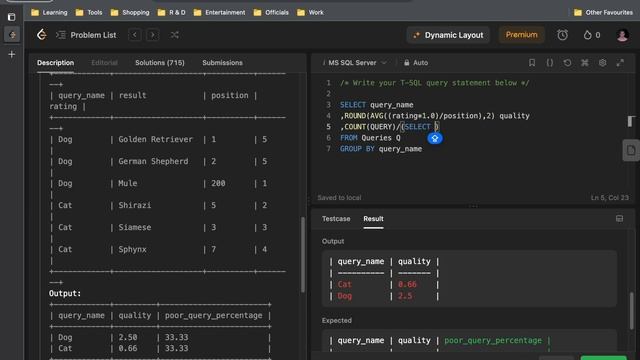This screenshot has height=360, width=640.
Task: Open the Work bookmarks folder
Action: tap(311, 13)
